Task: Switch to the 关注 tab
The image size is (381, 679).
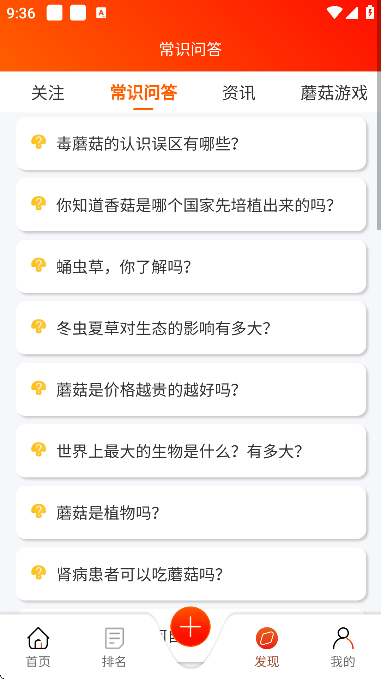Action: (x=48, y=93)
